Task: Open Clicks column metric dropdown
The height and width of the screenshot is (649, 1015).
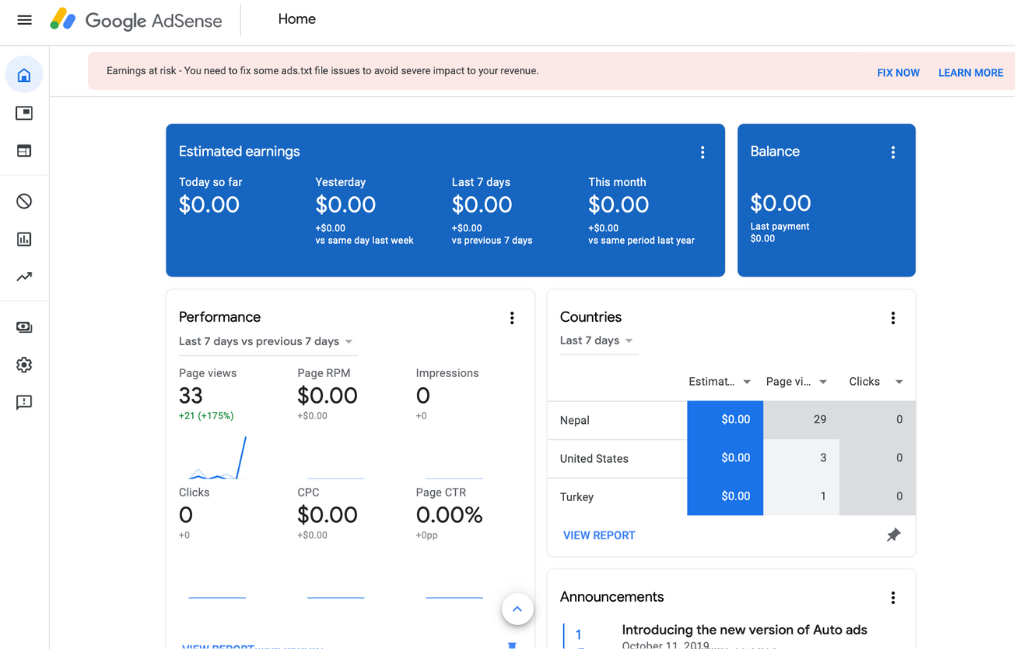Action: [898, 382]
